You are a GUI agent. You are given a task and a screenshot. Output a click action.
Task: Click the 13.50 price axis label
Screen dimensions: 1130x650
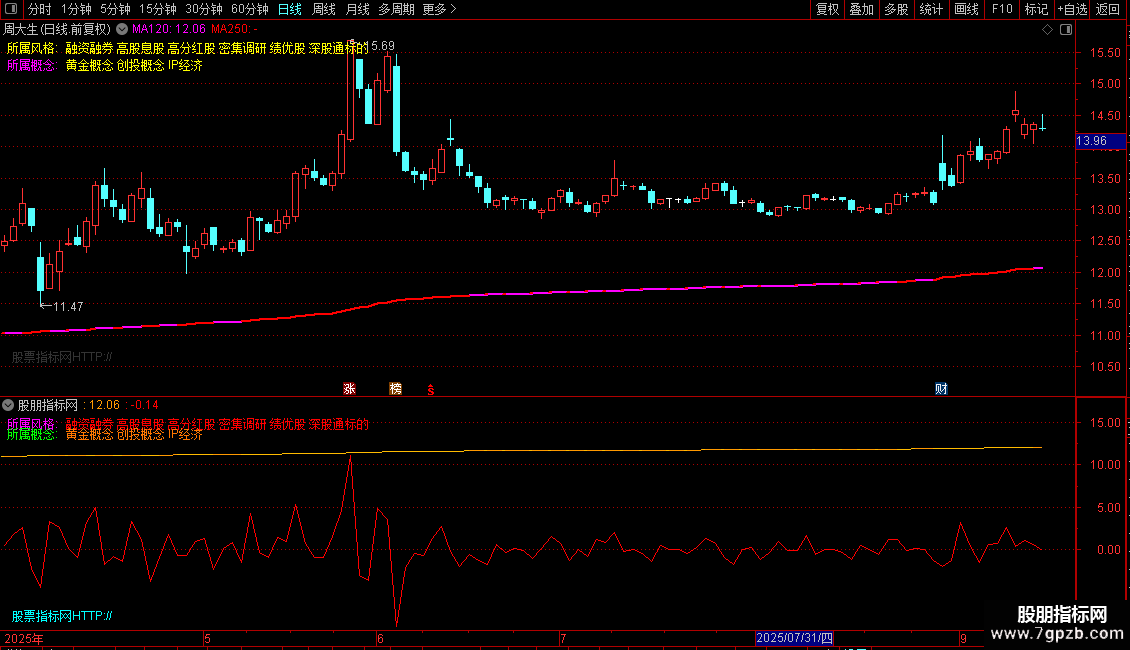tap(1105, 179)
